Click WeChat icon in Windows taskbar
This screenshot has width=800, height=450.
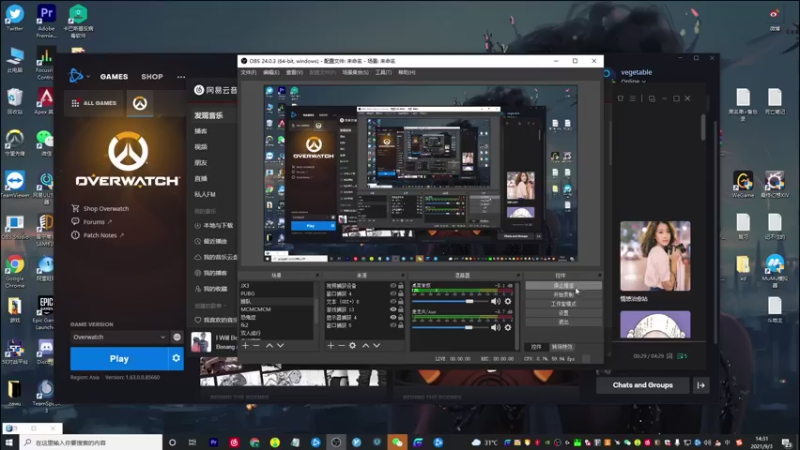click(397, 442)
